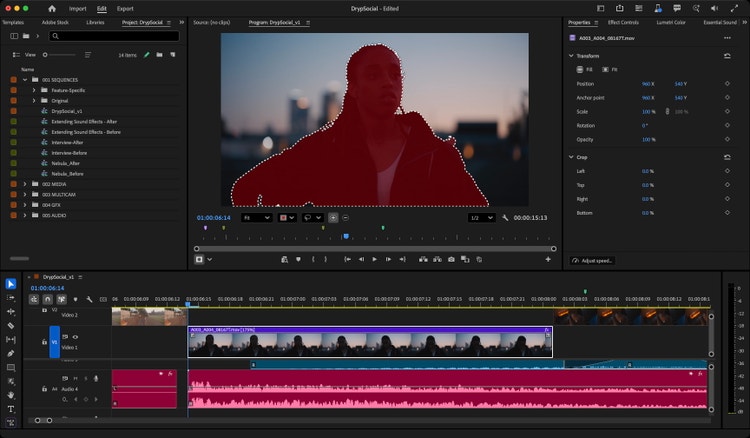Click the Home icon in top bar
The width and height of the screenshot is (750, 438).
coord(52,9)
